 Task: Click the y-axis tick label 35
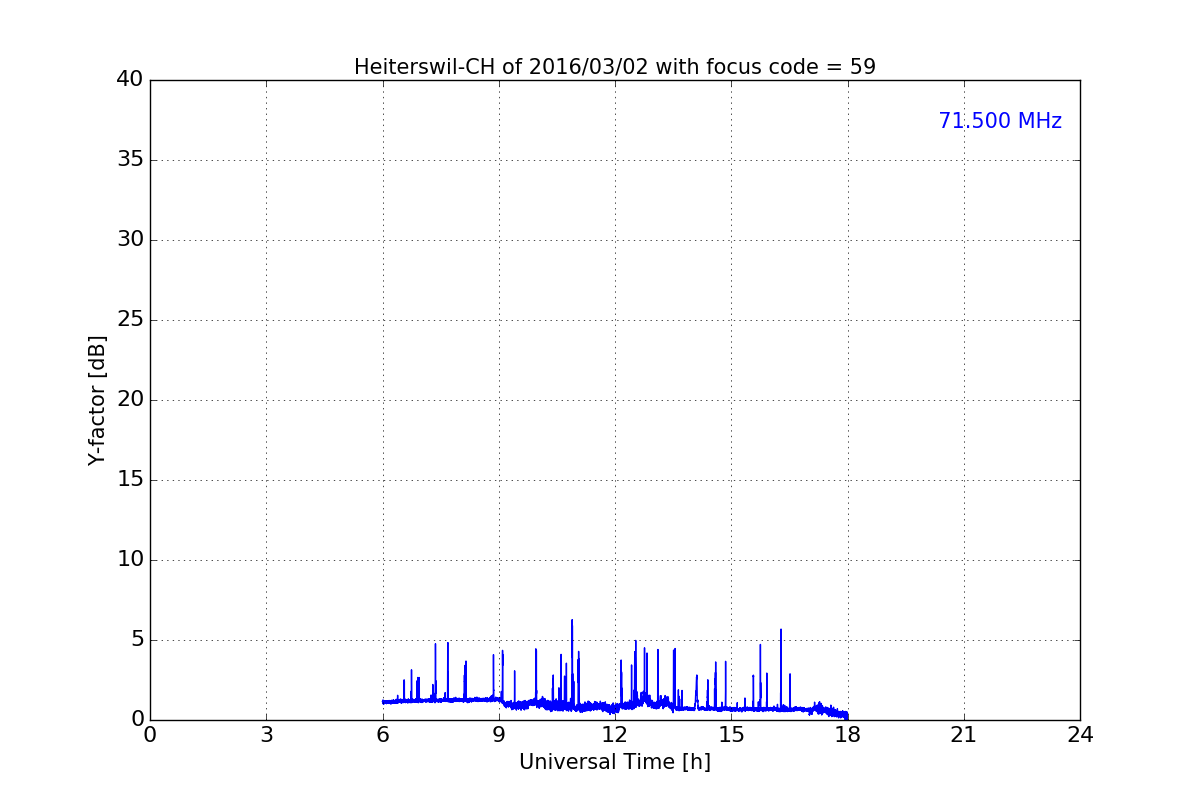(129, 160)
